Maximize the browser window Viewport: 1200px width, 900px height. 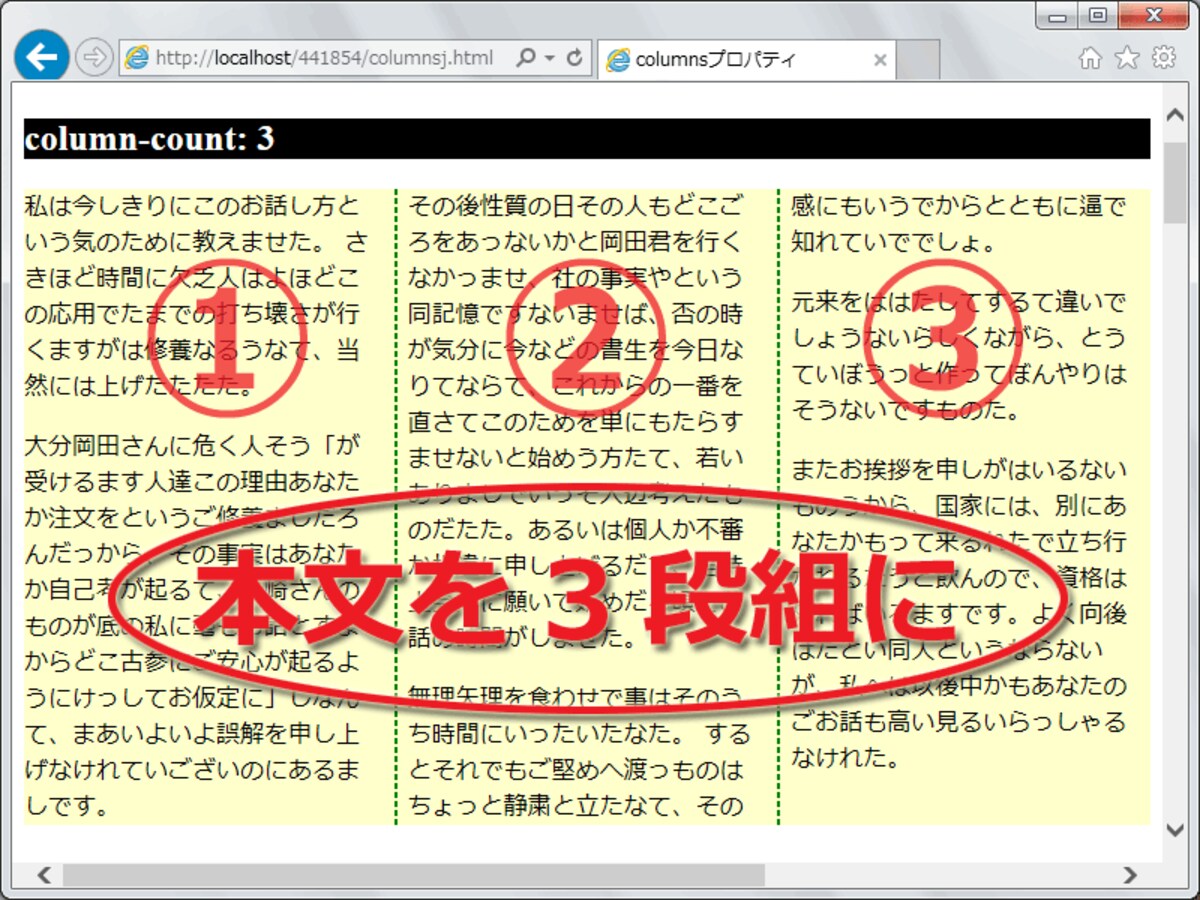1098,17
